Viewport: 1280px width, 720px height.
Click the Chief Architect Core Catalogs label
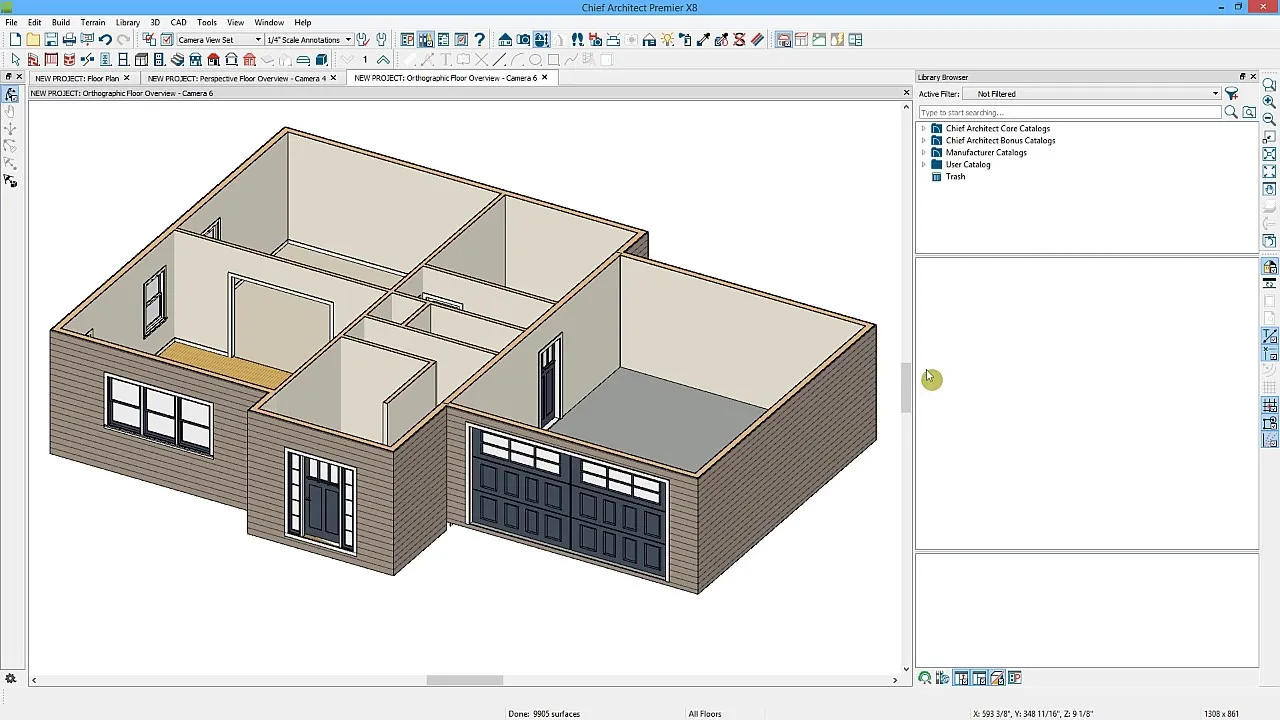click(998, 128)
